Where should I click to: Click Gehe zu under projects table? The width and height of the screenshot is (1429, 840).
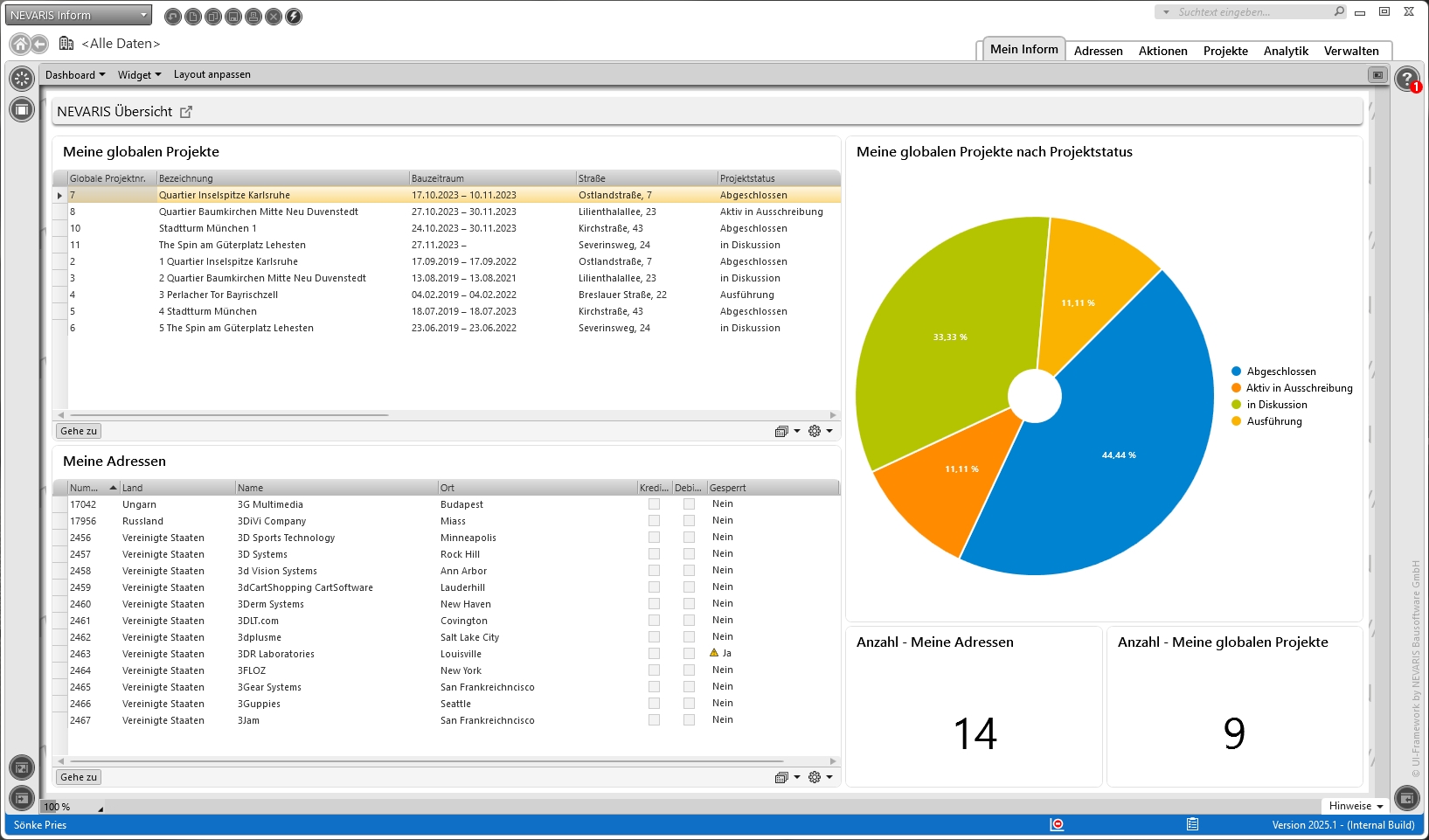pyautogui.click(x=79, y=431)
